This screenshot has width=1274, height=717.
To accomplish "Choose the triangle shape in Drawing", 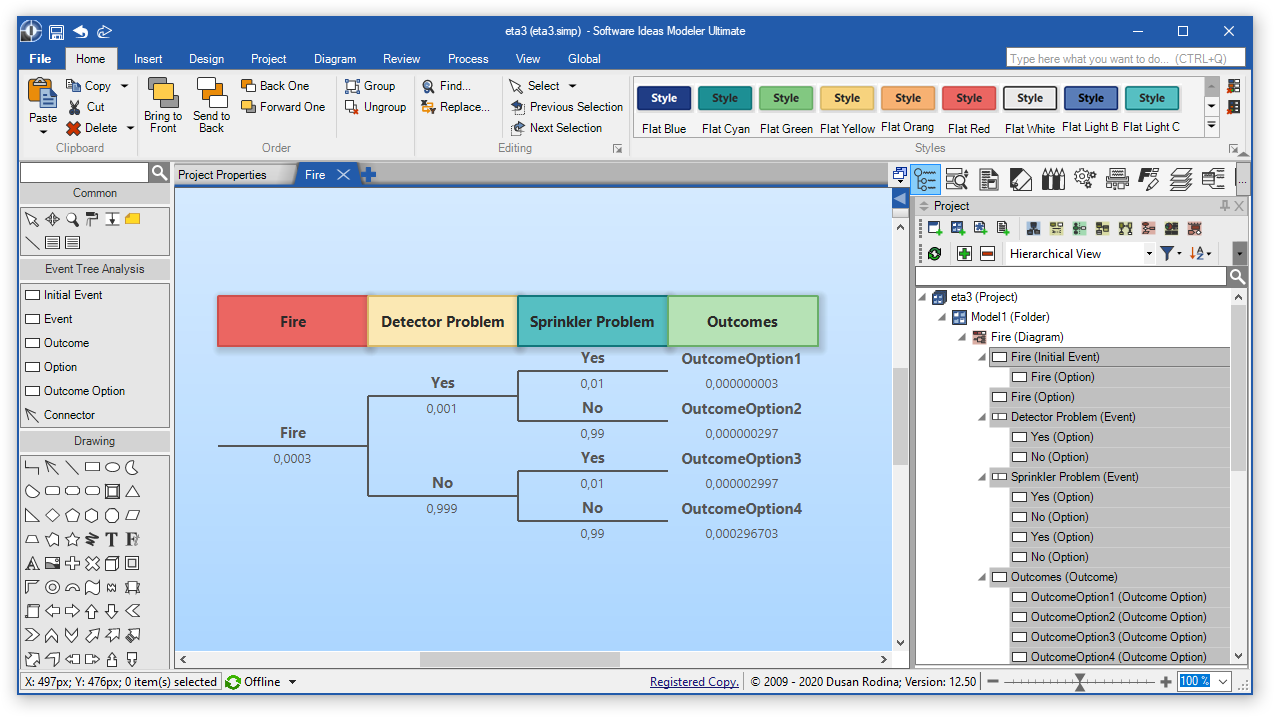I will (132, 491).
